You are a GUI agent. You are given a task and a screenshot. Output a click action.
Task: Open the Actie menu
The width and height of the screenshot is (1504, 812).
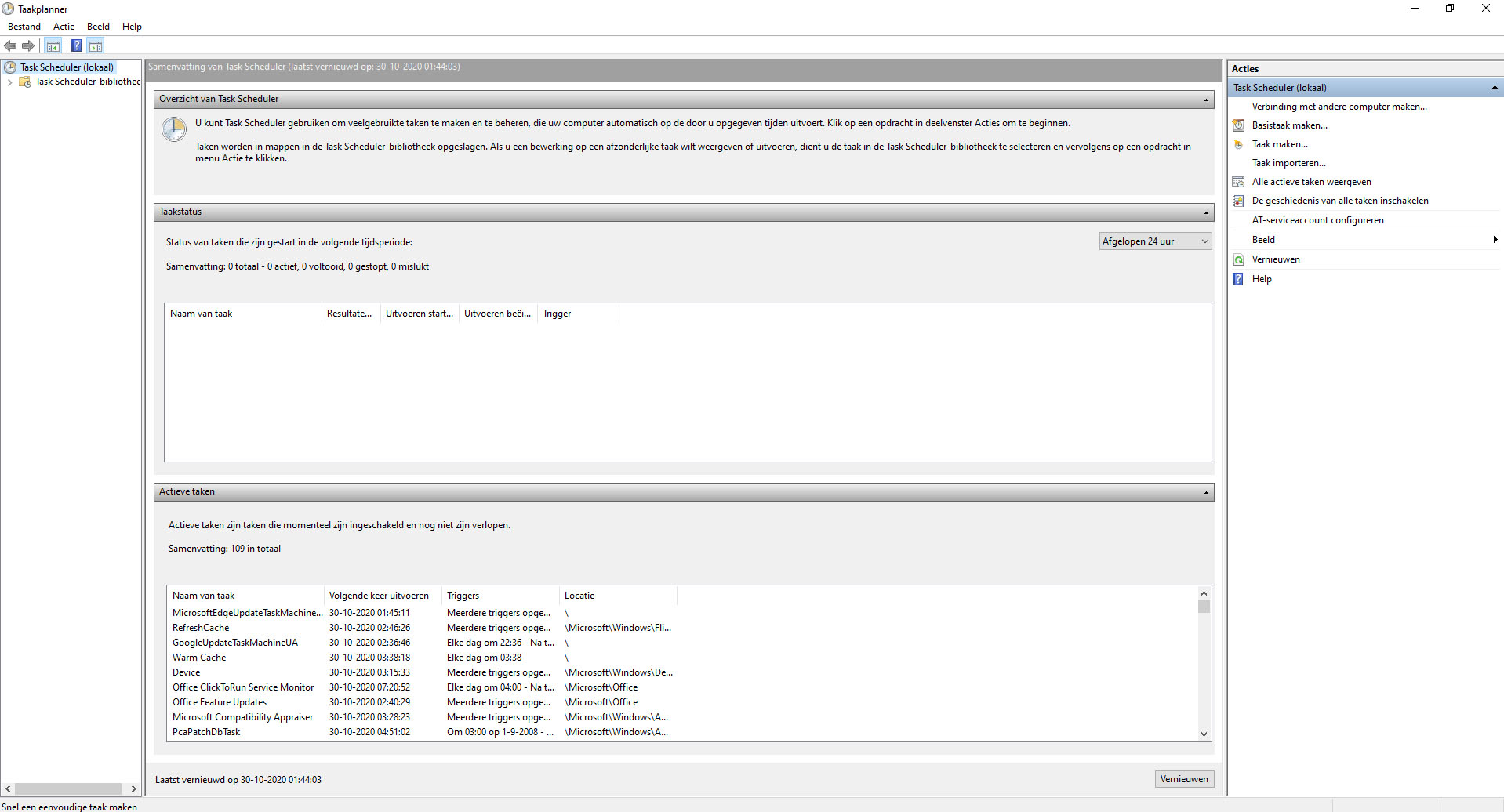[64, 27]
